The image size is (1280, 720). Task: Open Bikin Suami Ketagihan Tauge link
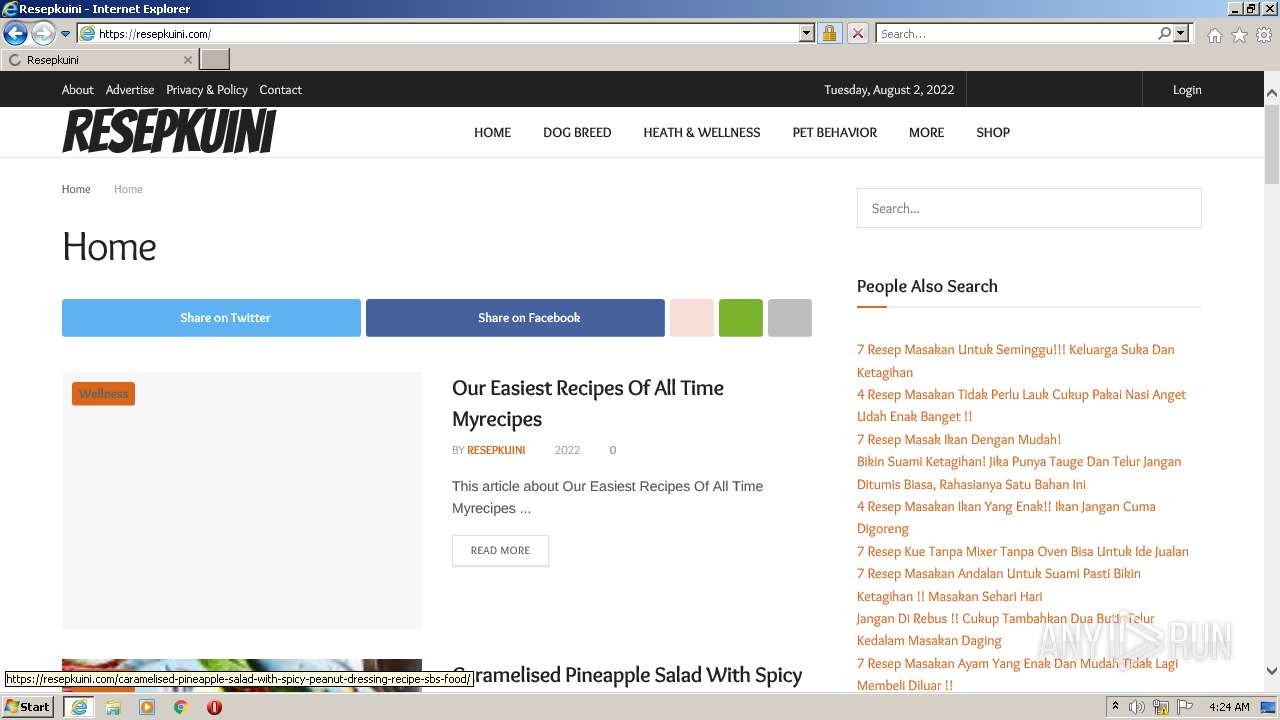pos(1019,473)
